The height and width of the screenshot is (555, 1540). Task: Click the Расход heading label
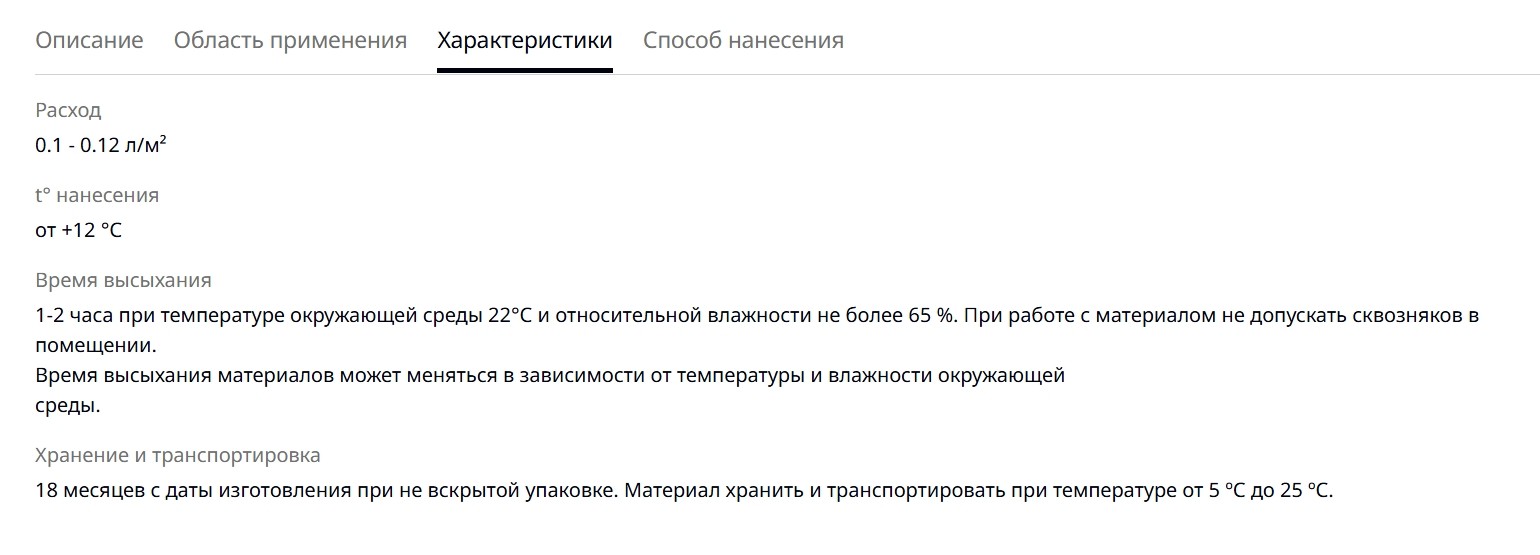coord(68,111)
